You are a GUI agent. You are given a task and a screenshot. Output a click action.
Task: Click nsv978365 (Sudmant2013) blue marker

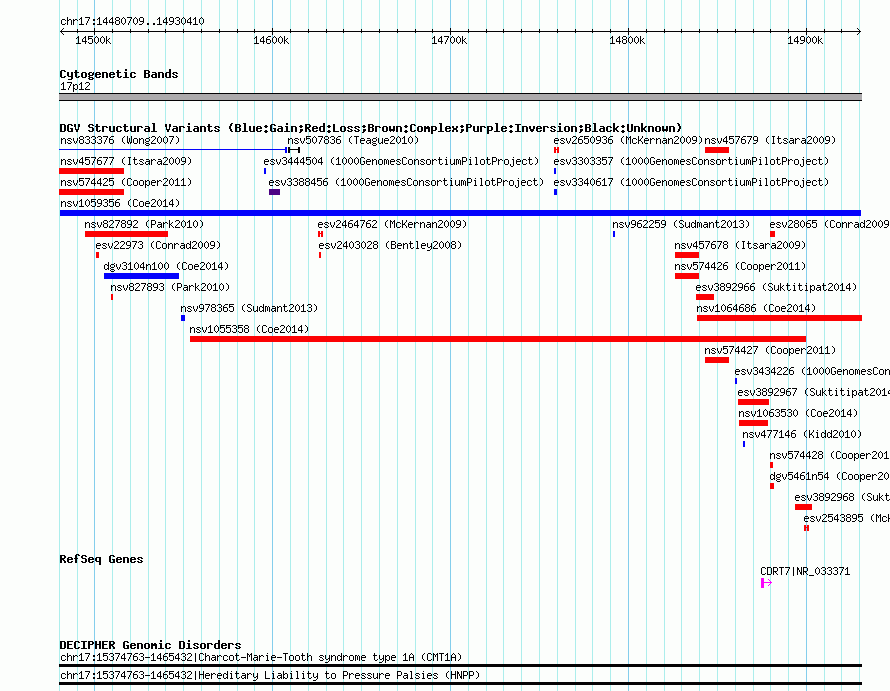coord(183,318)
